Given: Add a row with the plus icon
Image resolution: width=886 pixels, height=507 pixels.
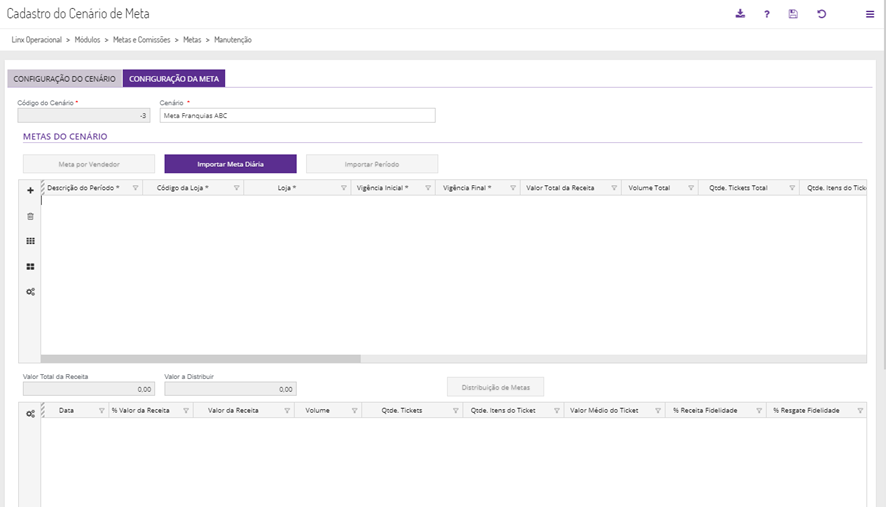Looking at the screenshot, I should [x=31, y=190].
